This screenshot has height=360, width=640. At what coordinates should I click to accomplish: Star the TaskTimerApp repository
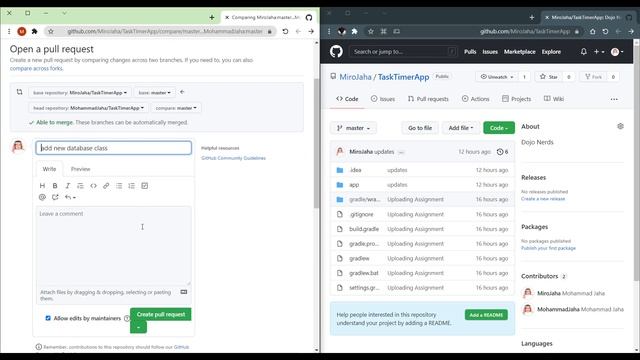[x=549, y=77]
